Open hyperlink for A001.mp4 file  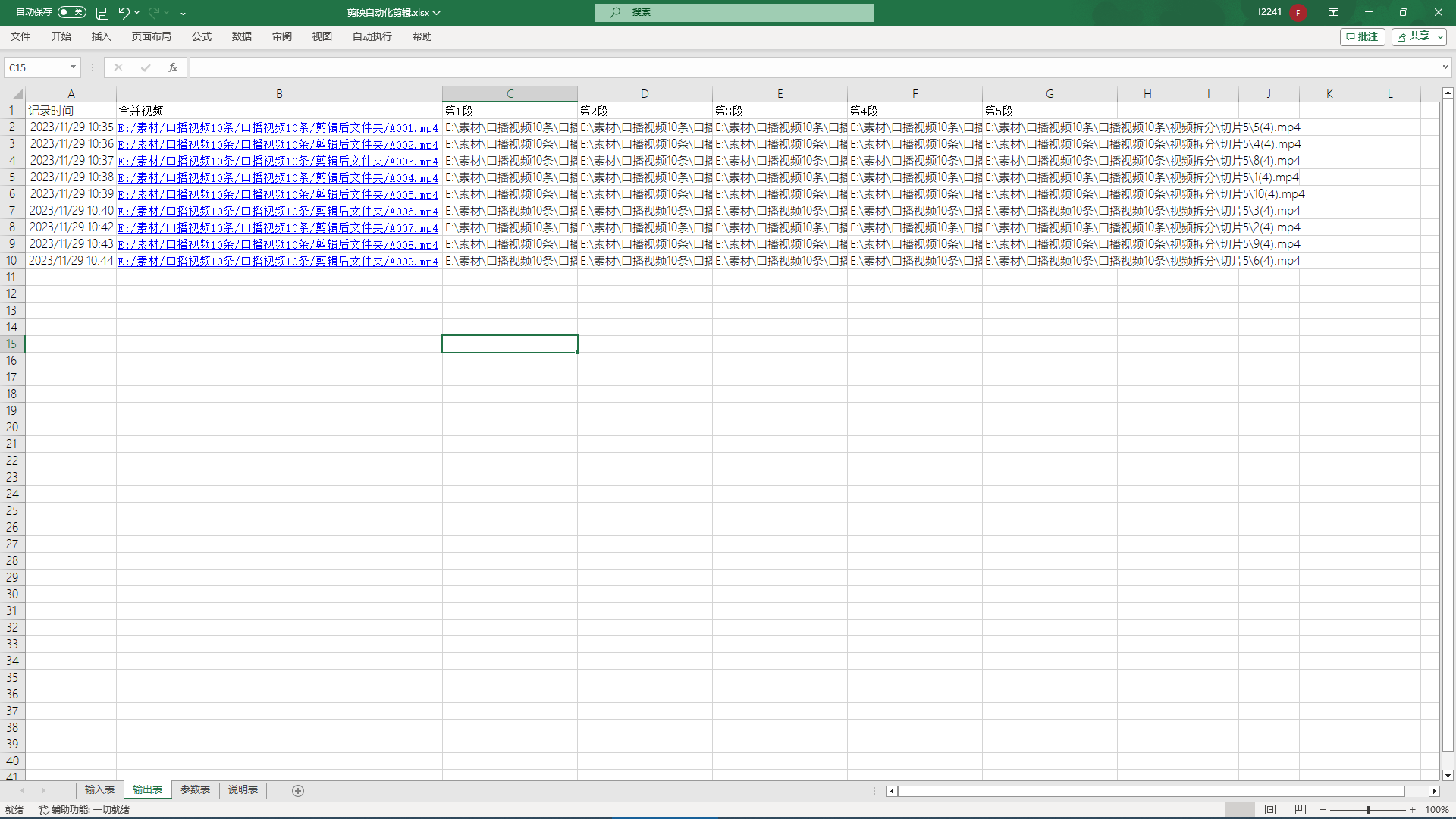tap(278, 127)
